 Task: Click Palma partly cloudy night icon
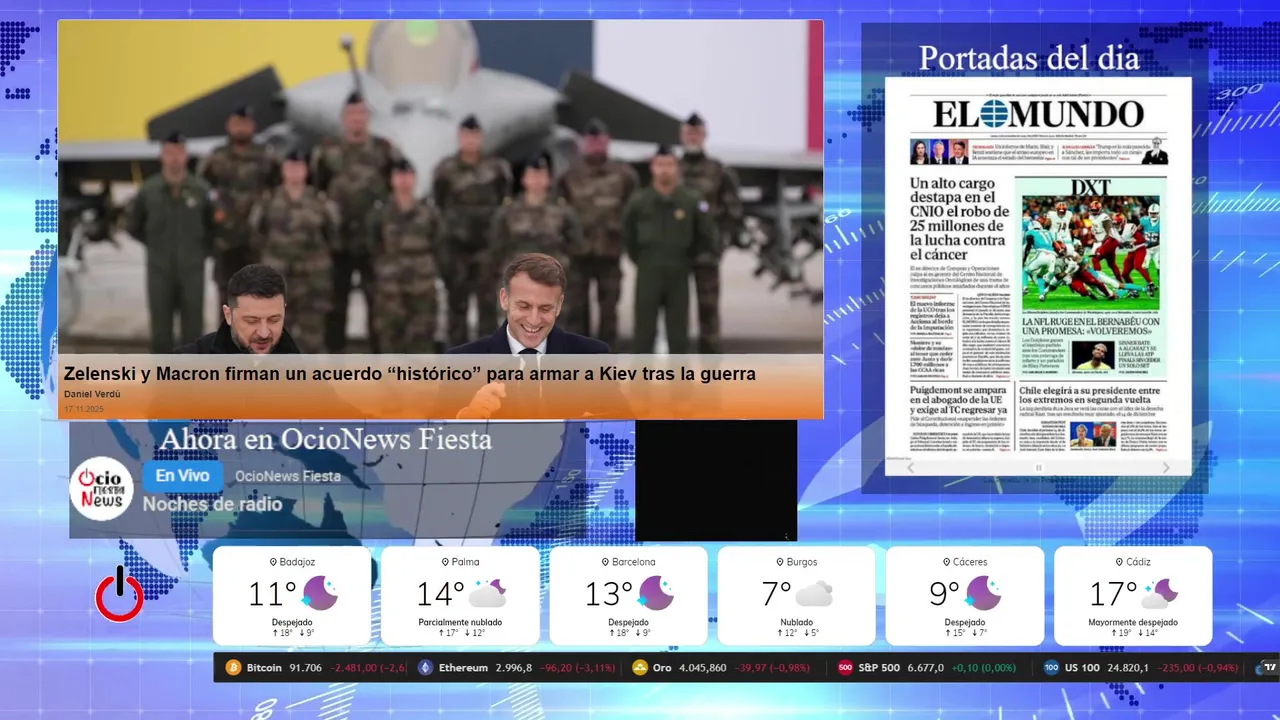coord(488,593)
